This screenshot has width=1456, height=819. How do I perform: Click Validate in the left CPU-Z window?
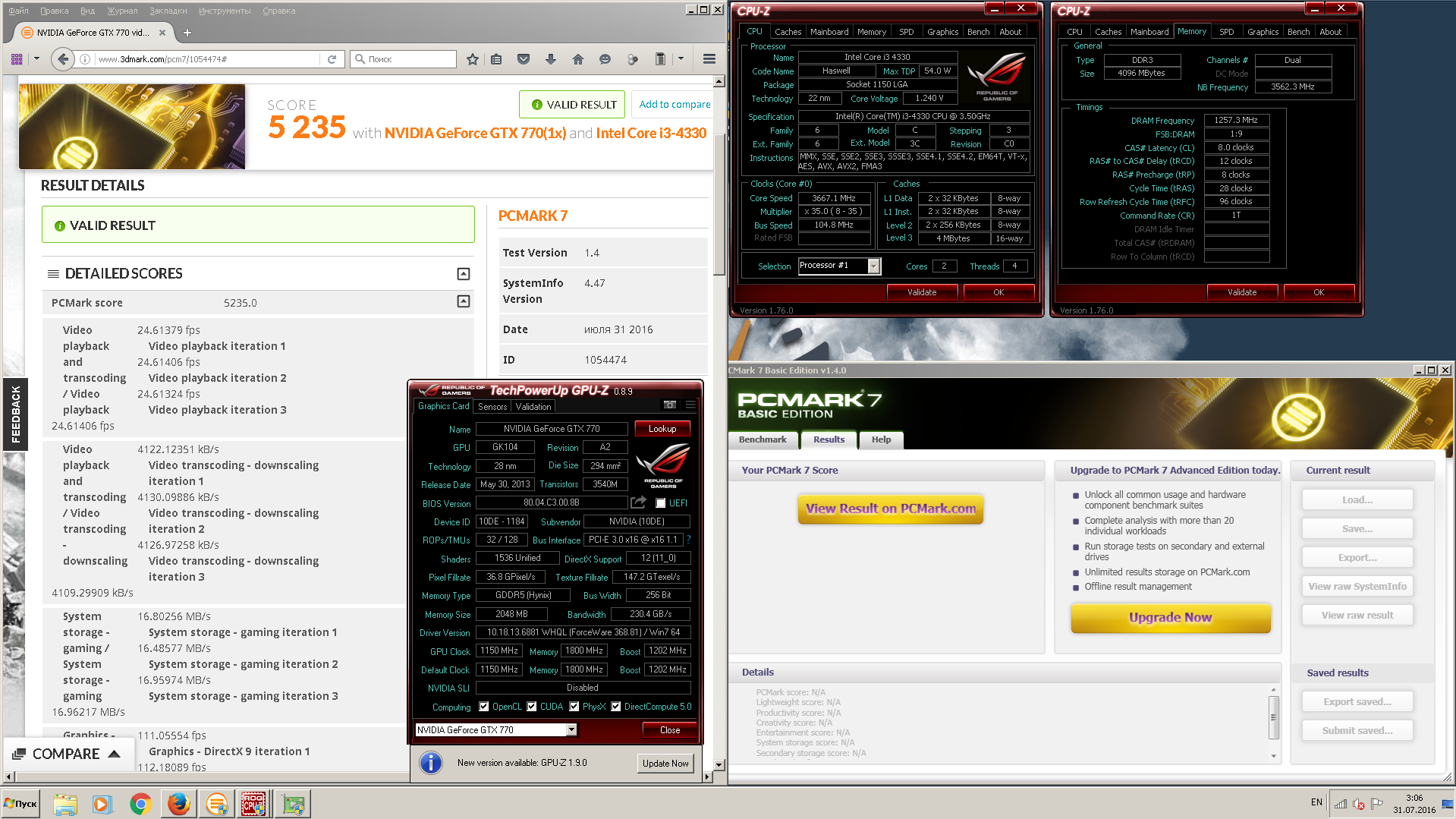[922, 292]
